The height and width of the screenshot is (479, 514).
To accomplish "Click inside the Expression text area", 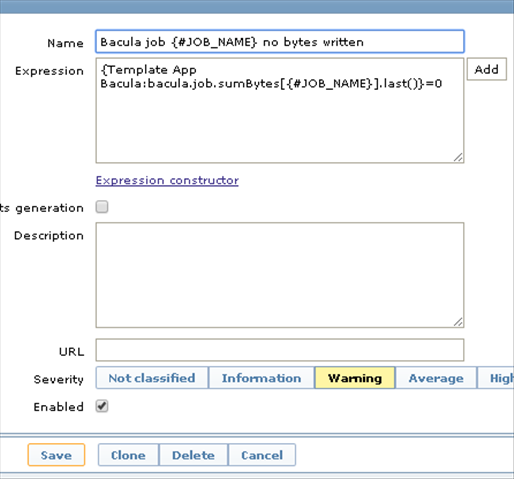I will click(x=280, y=110).
